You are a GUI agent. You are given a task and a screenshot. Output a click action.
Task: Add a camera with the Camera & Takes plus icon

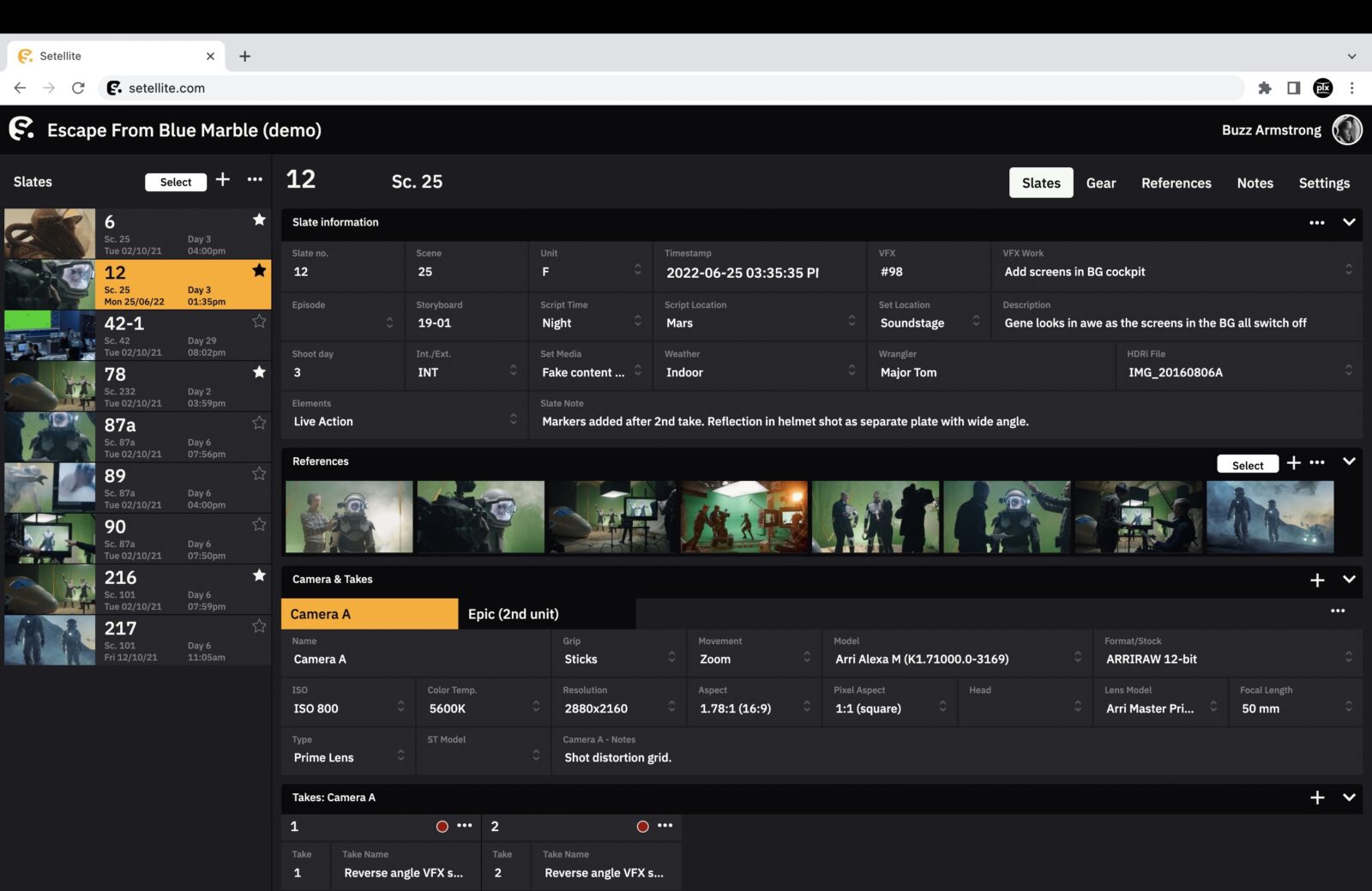[1318, 580]
